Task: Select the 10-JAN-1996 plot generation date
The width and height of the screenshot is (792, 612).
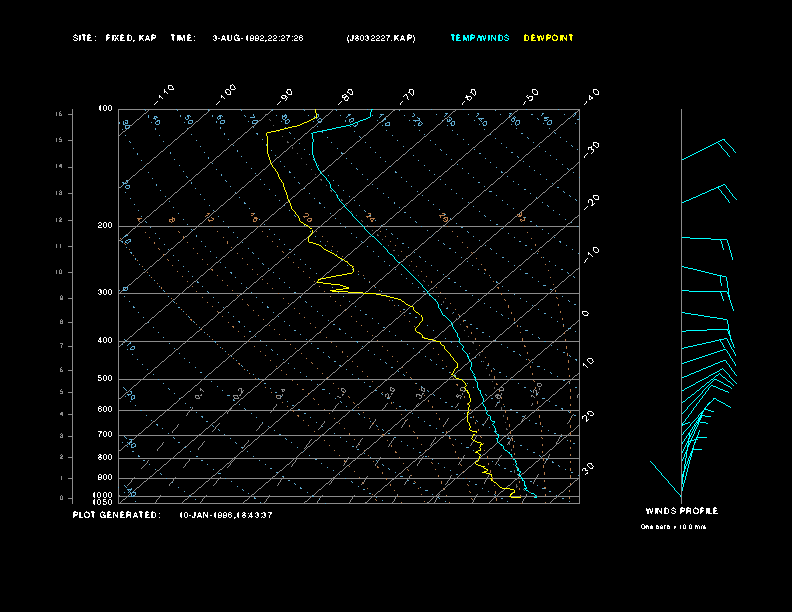Action: (x=226, y=515)
